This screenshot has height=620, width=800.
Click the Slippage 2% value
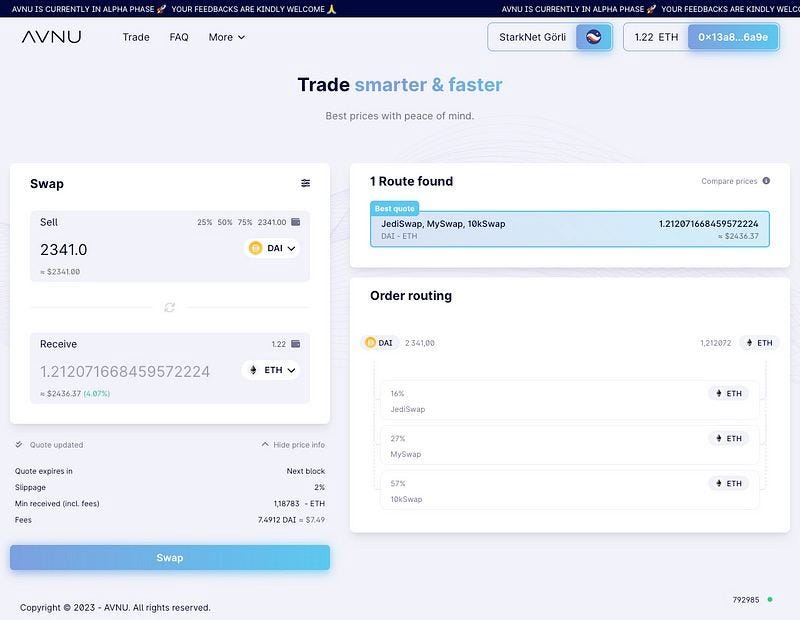pyautogui.click(x=319, y=487)
